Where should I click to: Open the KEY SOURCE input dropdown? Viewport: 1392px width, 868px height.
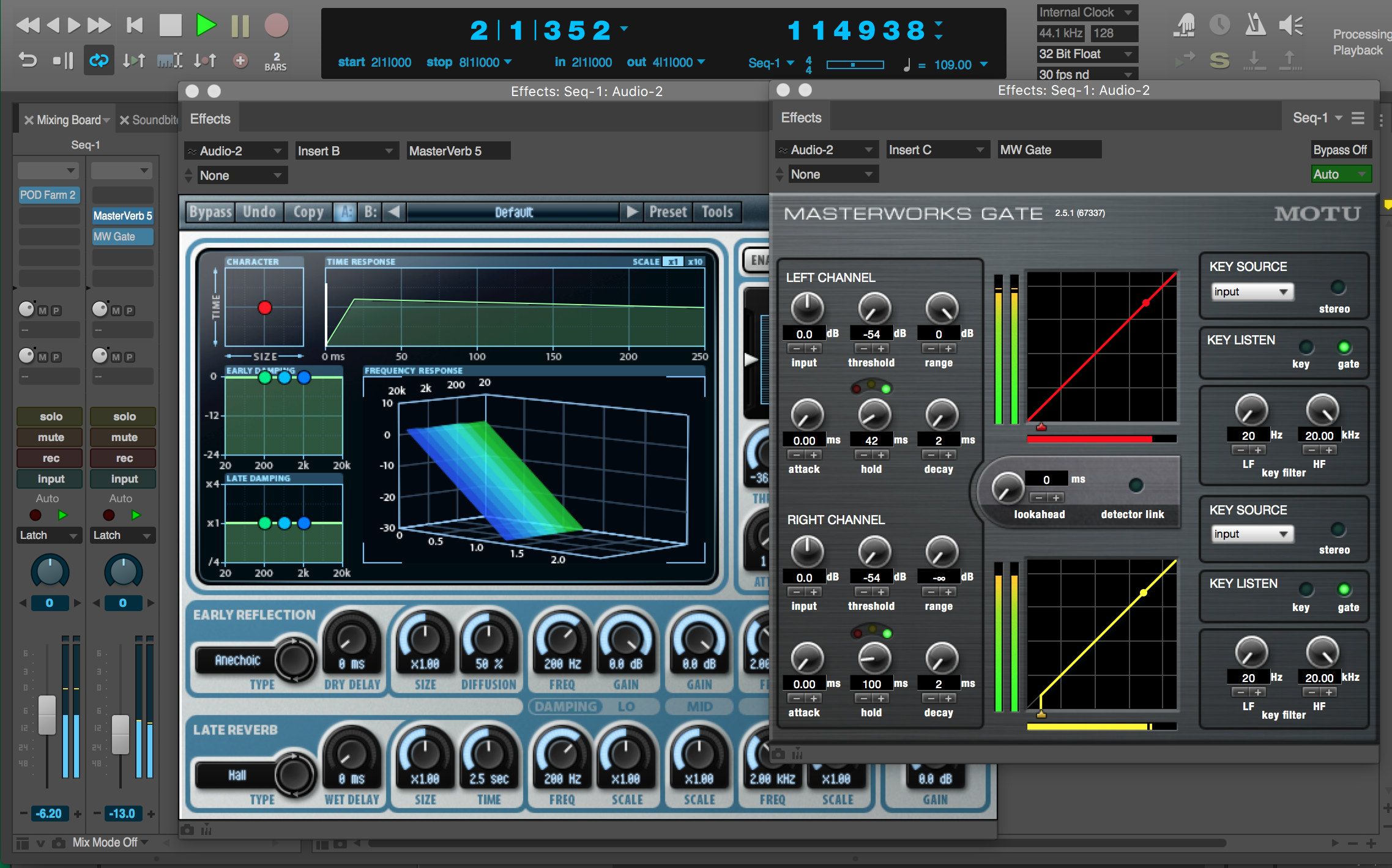(1251, 292)
